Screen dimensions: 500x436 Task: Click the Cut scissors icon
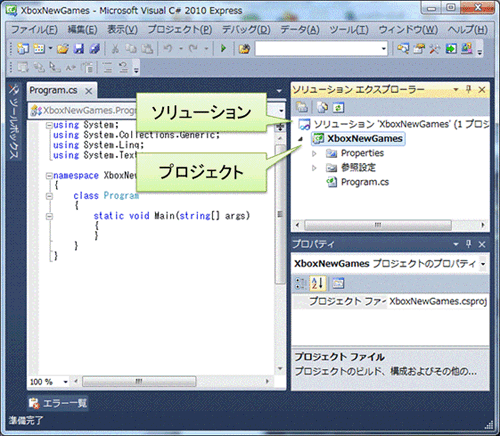(x=115, y=49)
